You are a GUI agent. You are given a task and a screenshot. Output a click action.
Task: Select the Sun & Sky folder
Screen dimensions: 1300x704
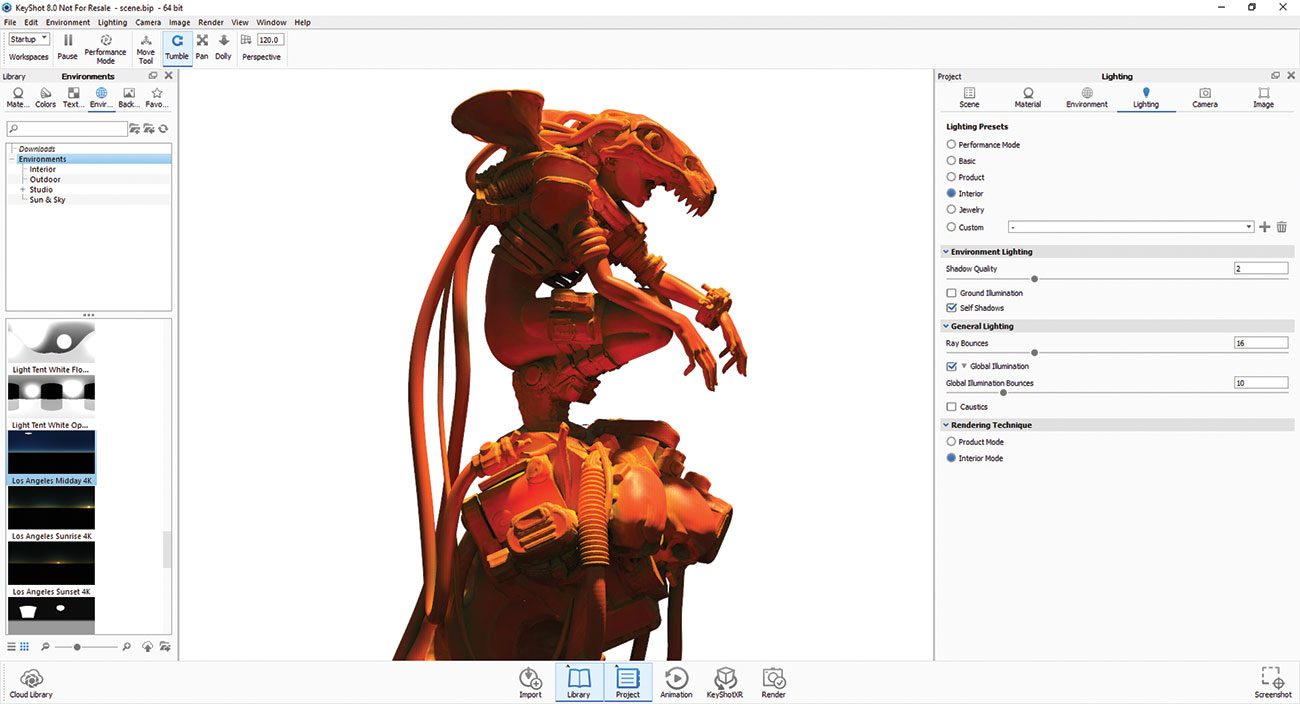click(x=47, y=200)
